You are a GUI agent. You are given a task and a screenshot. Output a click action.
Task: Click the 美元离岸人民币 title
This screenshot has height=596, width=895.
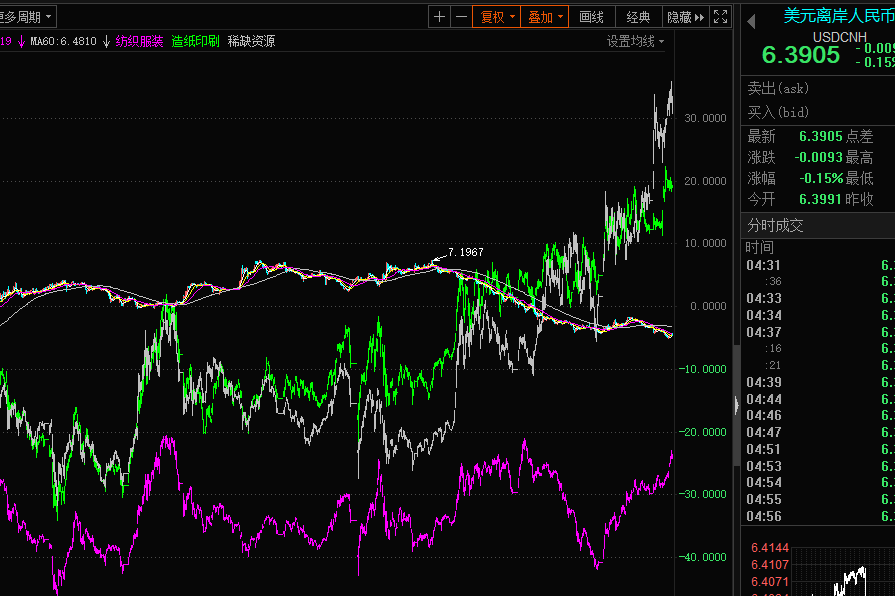pos(838,15)
